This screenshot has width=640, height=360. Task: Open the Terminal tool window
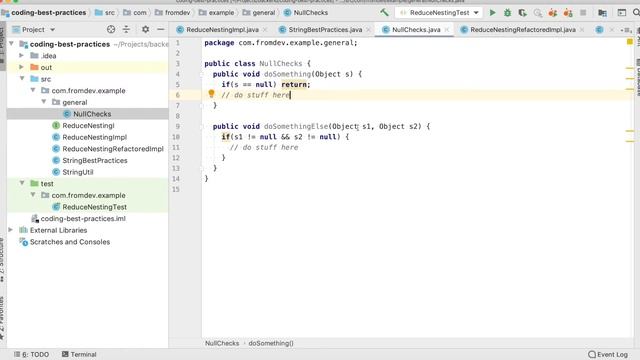pyautogui.click(x=79, y=354)
